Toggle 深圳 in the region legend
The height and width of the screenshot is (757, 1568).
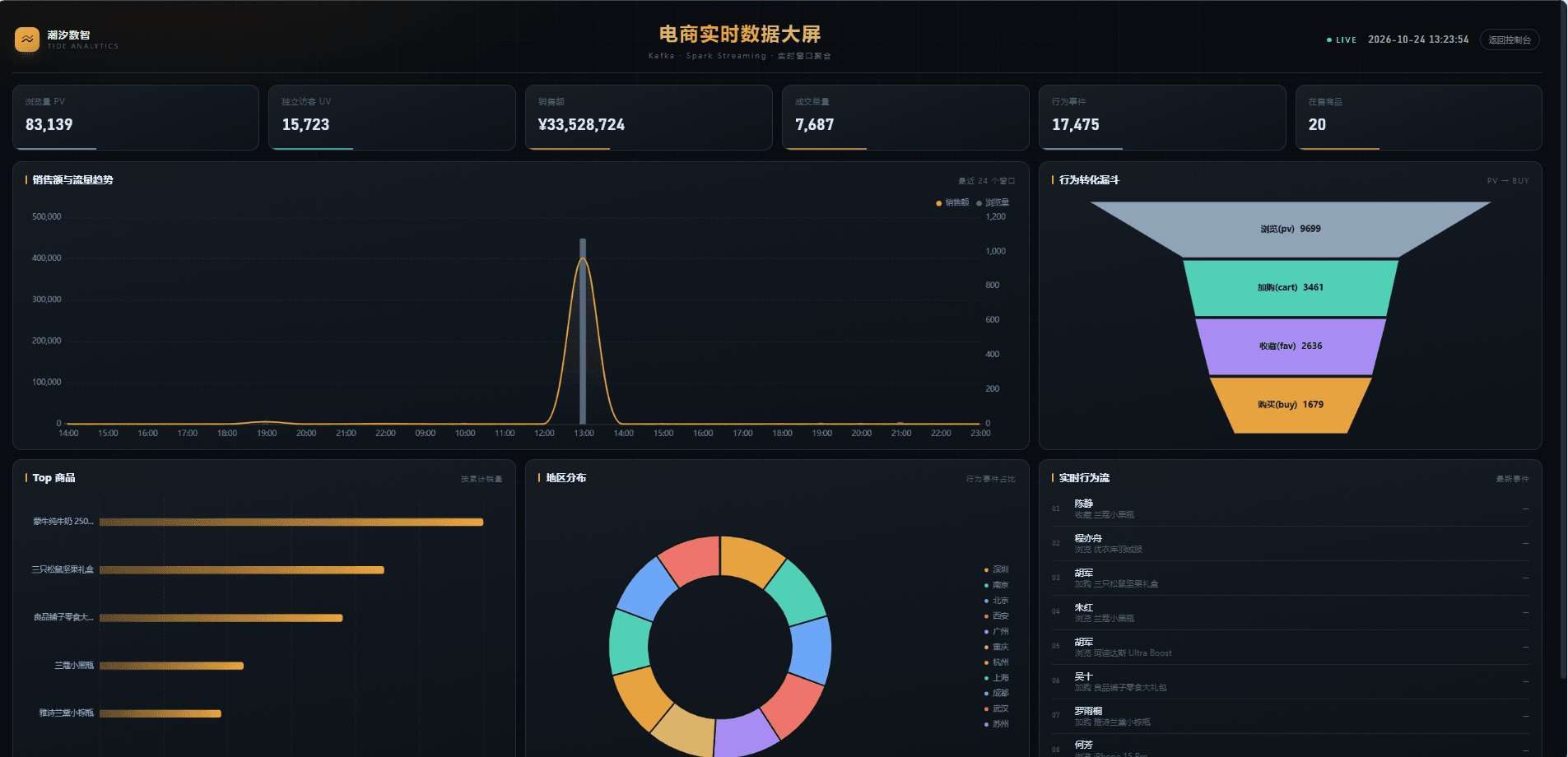(996, 569)
